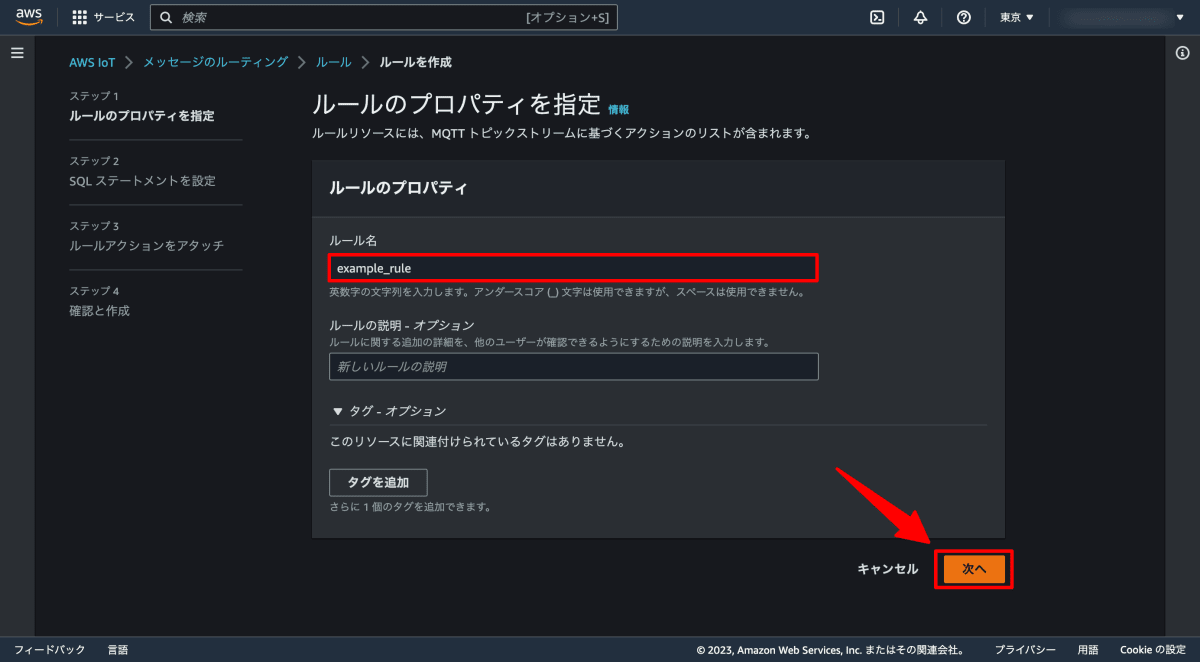Open 言語 language selector in footer
This screenshot has width=1200, height=662.
(x=118, y=650)
